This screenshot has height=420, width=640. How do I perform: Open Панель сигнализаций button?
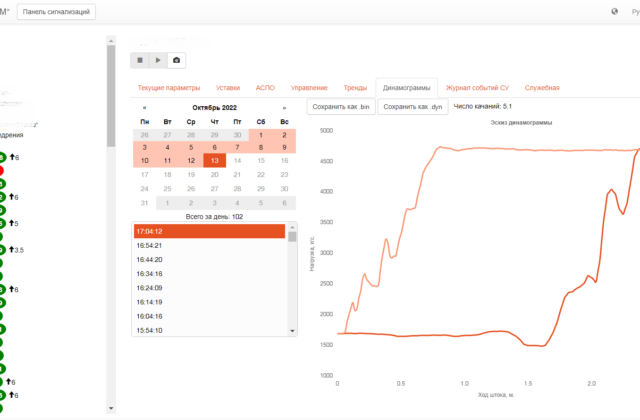pos(56,12)
